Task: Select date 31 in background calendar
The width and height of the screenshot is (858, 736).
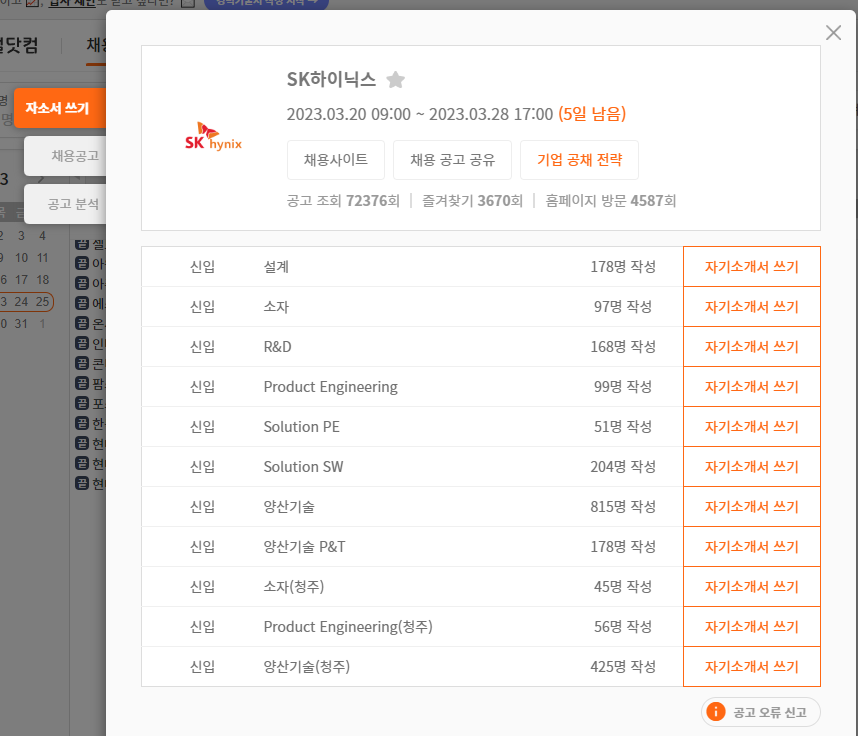Action: tap(21, 324)
